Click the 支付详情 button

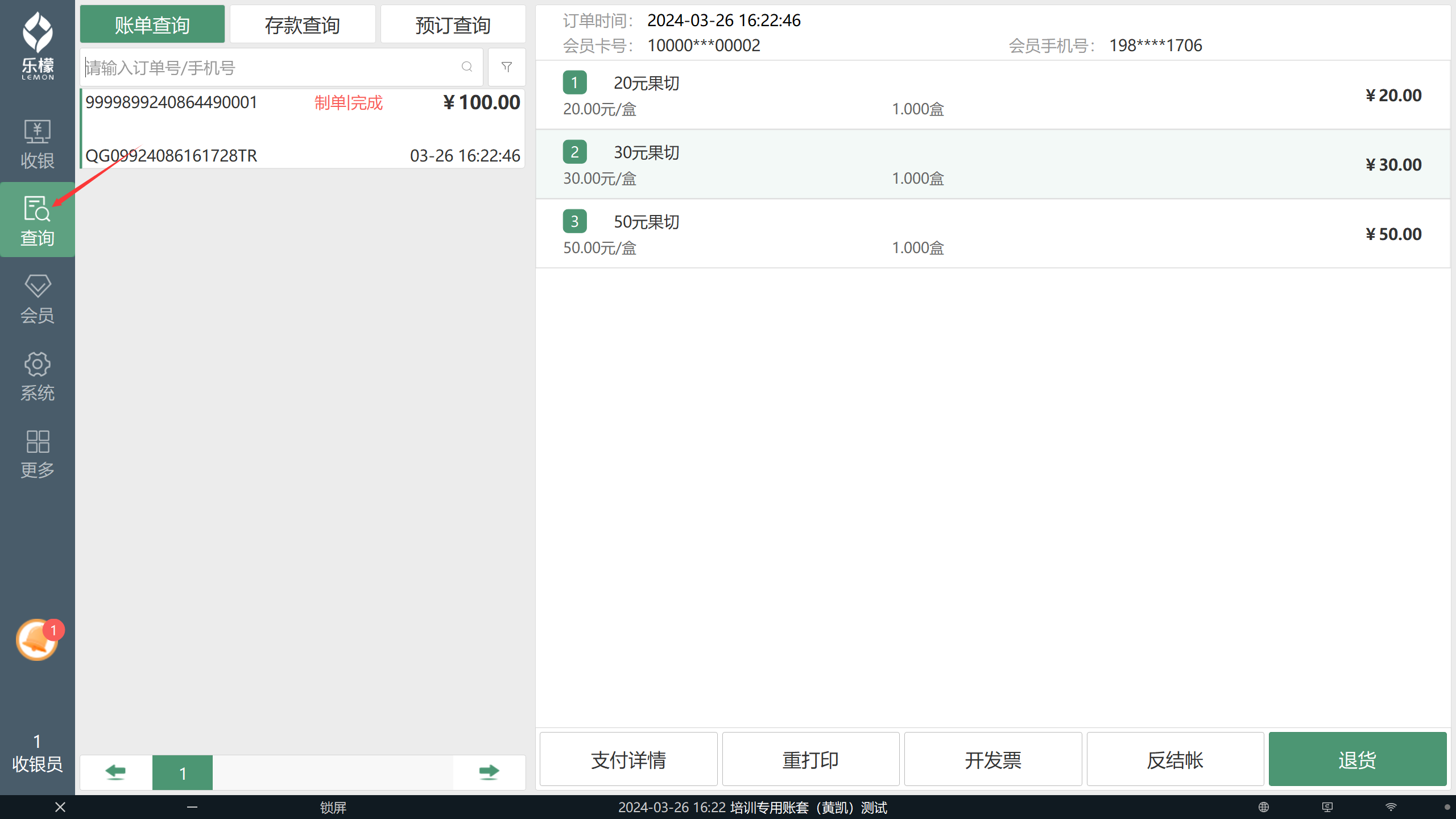(x=628, y=759)
